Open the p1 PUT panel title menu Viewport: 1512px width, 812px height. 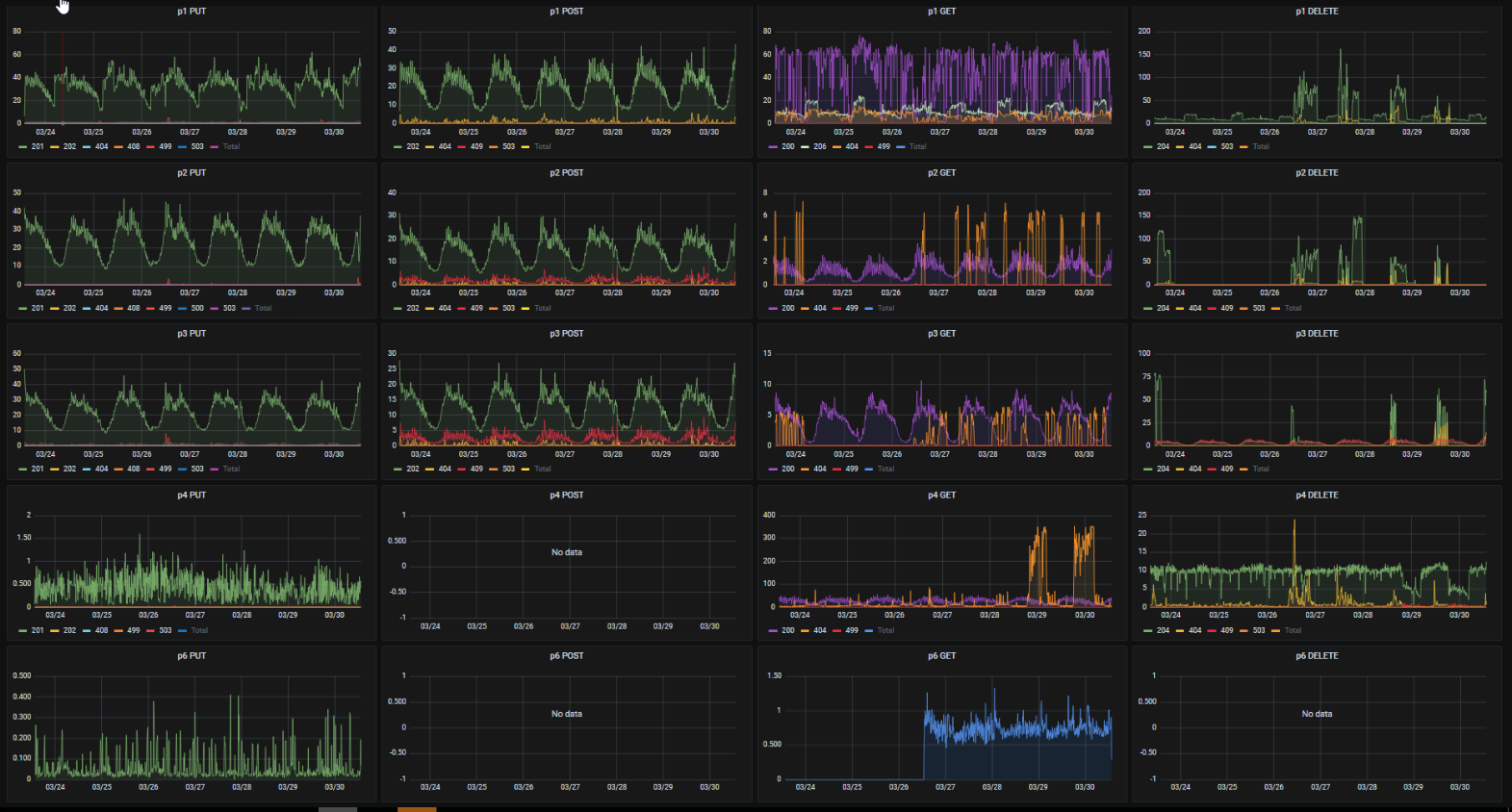pos(192,12)
